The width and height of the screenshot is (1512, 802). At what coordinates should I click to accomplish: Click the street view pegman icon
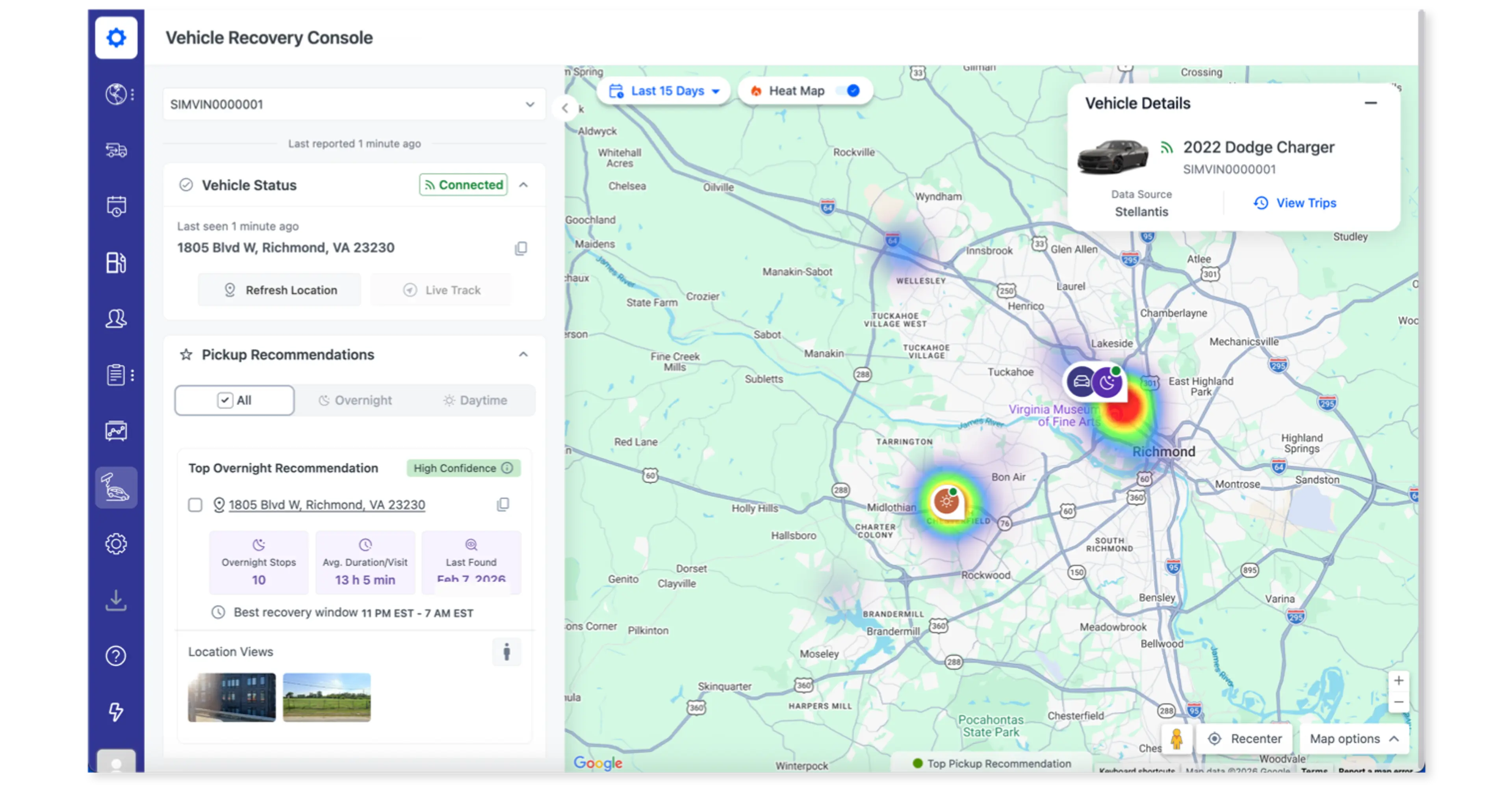(1176, 739)
